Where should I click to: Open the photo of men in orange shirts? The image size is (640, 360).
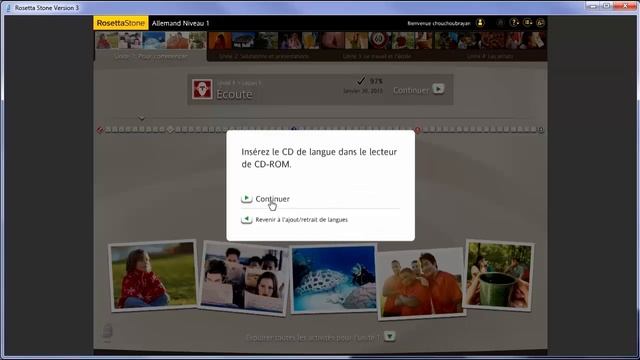click(422, 283)
